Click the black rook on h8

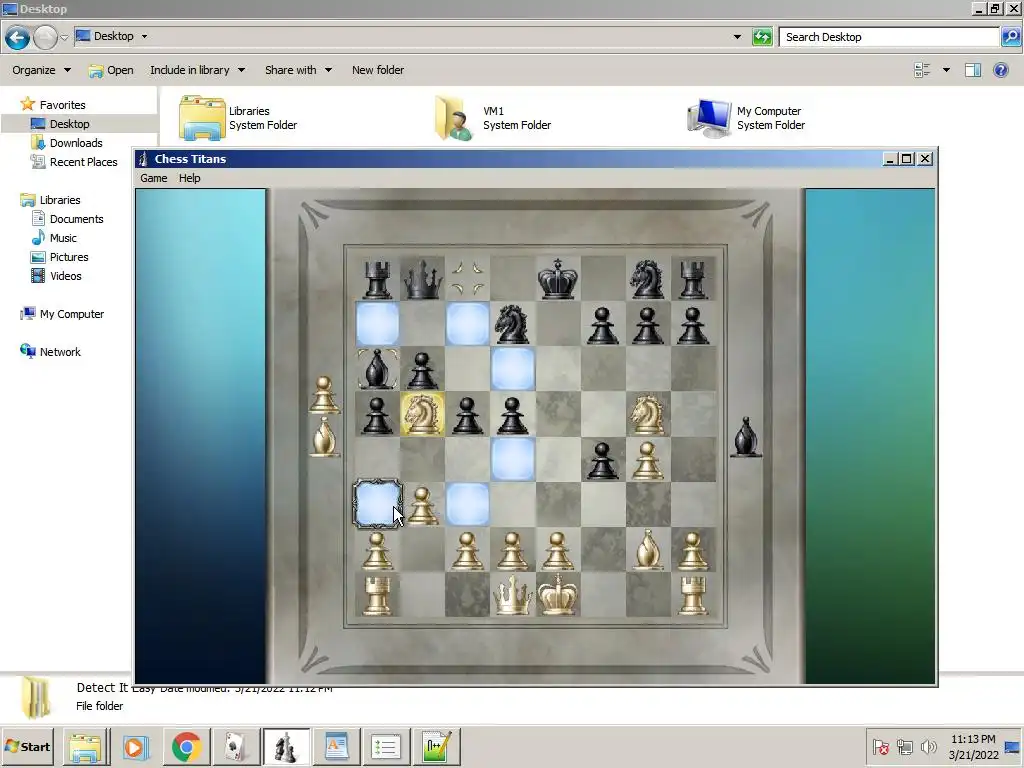693,278
